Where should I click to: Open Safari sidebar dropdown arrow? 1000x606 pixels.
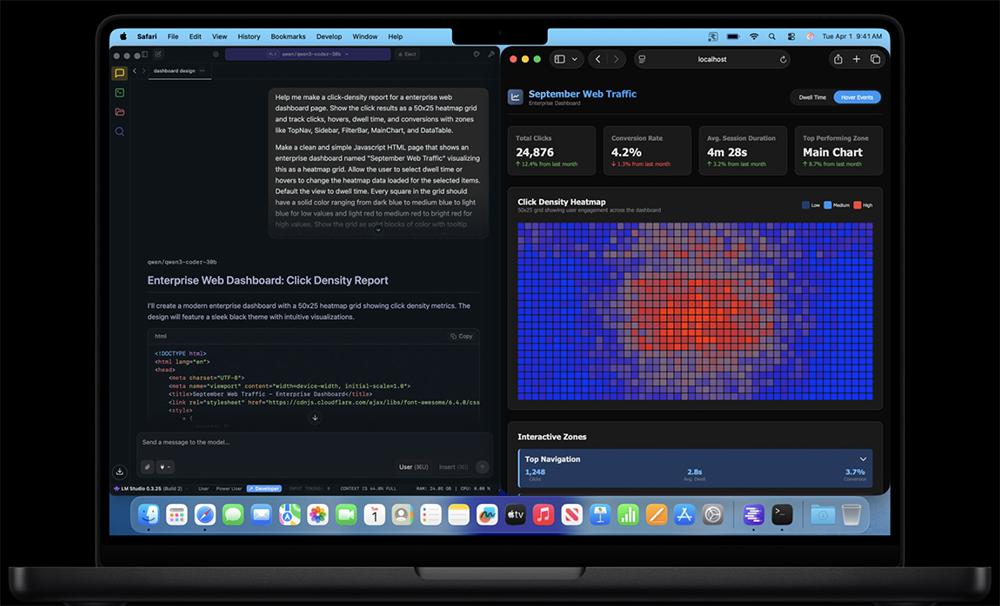pos(574,59)
